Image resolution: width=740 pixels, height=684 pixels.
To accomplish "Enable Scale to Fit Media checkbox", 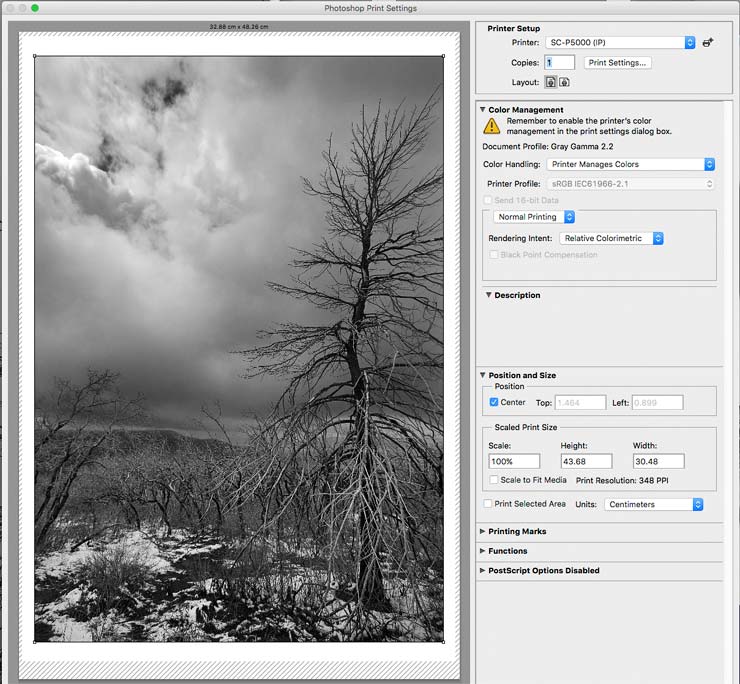I will tap(494, 480).
